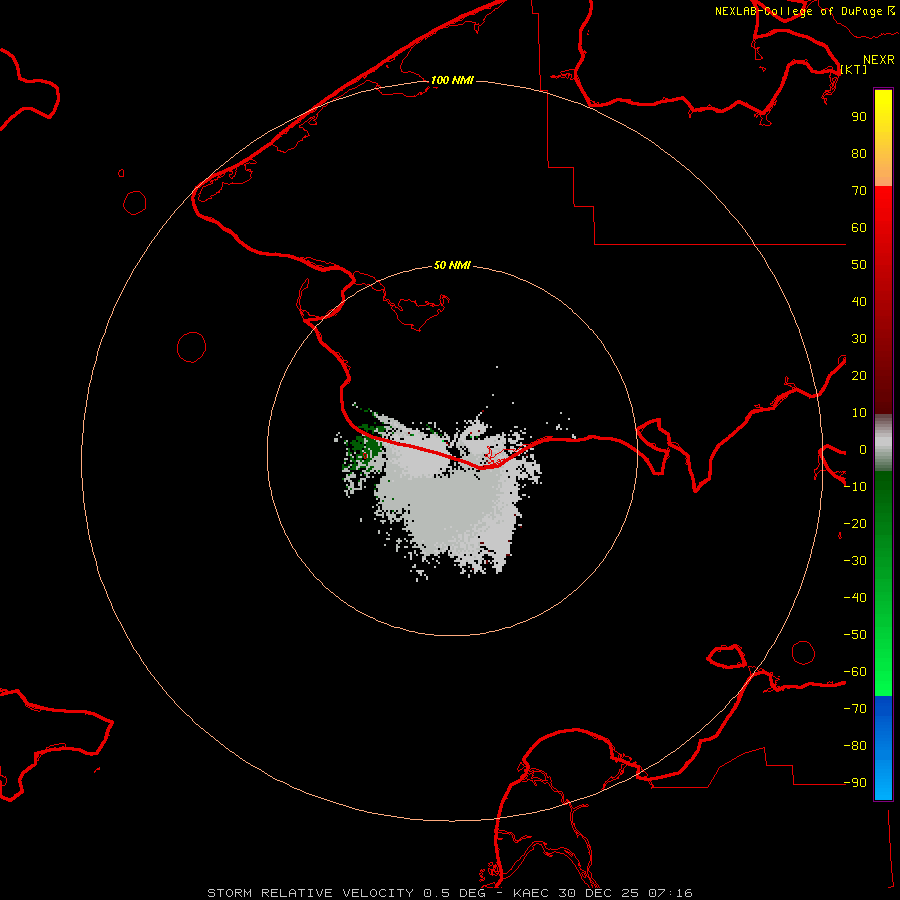Click the 50 NMI range ring label

tap(452, 265)
